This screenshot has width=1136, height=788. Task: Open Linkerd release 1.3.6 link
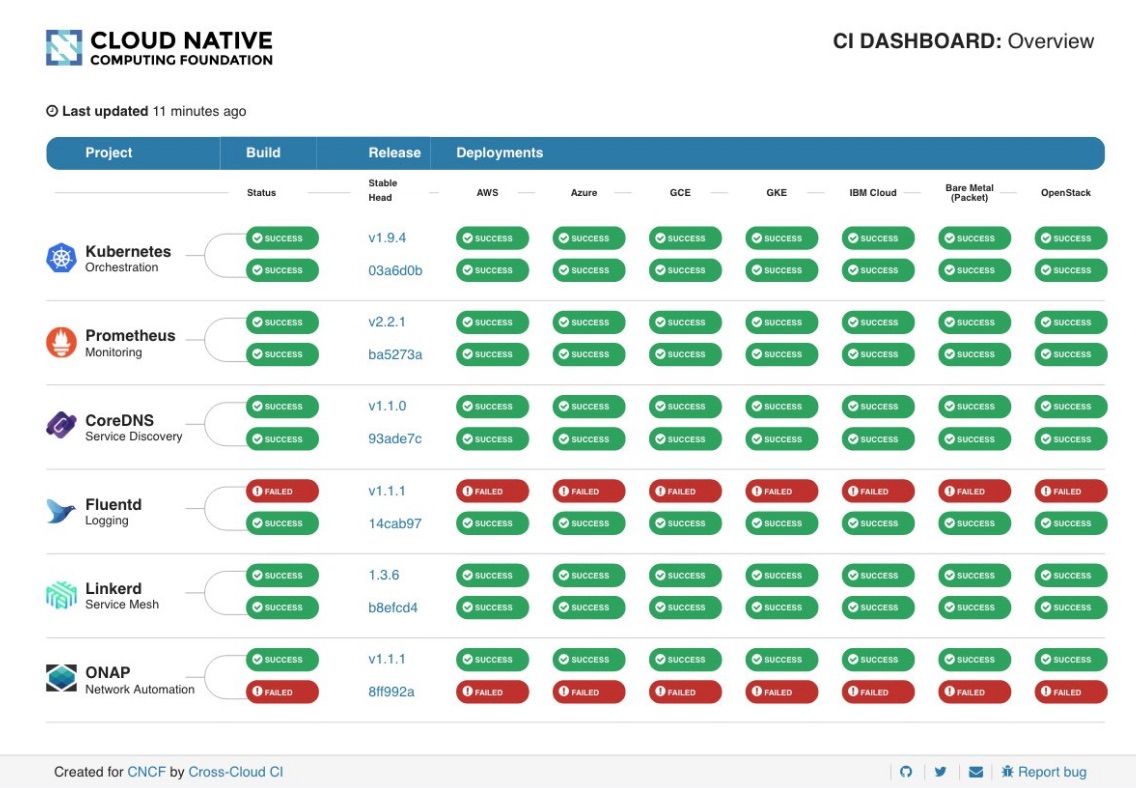383,575
